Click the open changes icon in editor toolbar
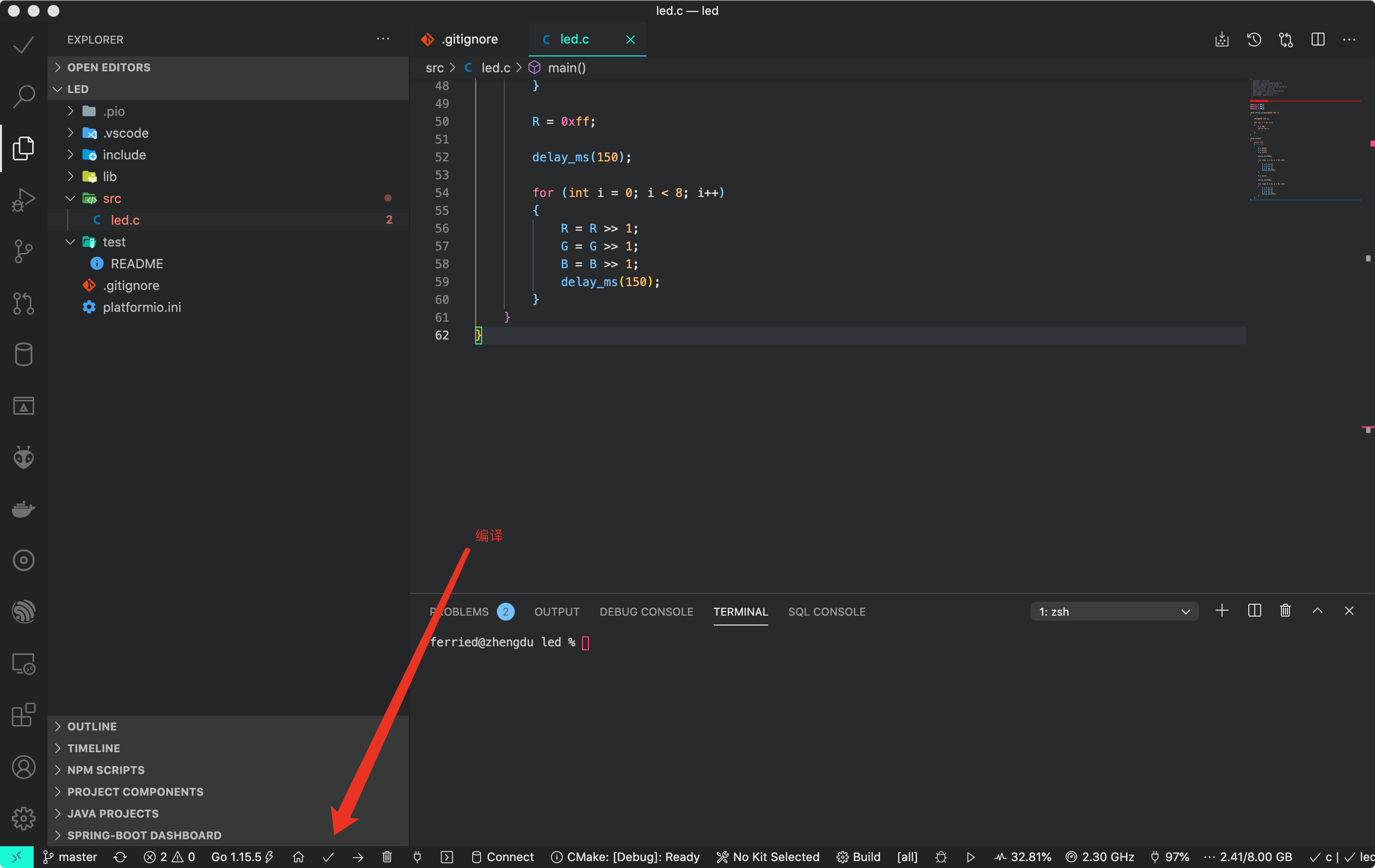1375x868 pixels. [1286, 40]
